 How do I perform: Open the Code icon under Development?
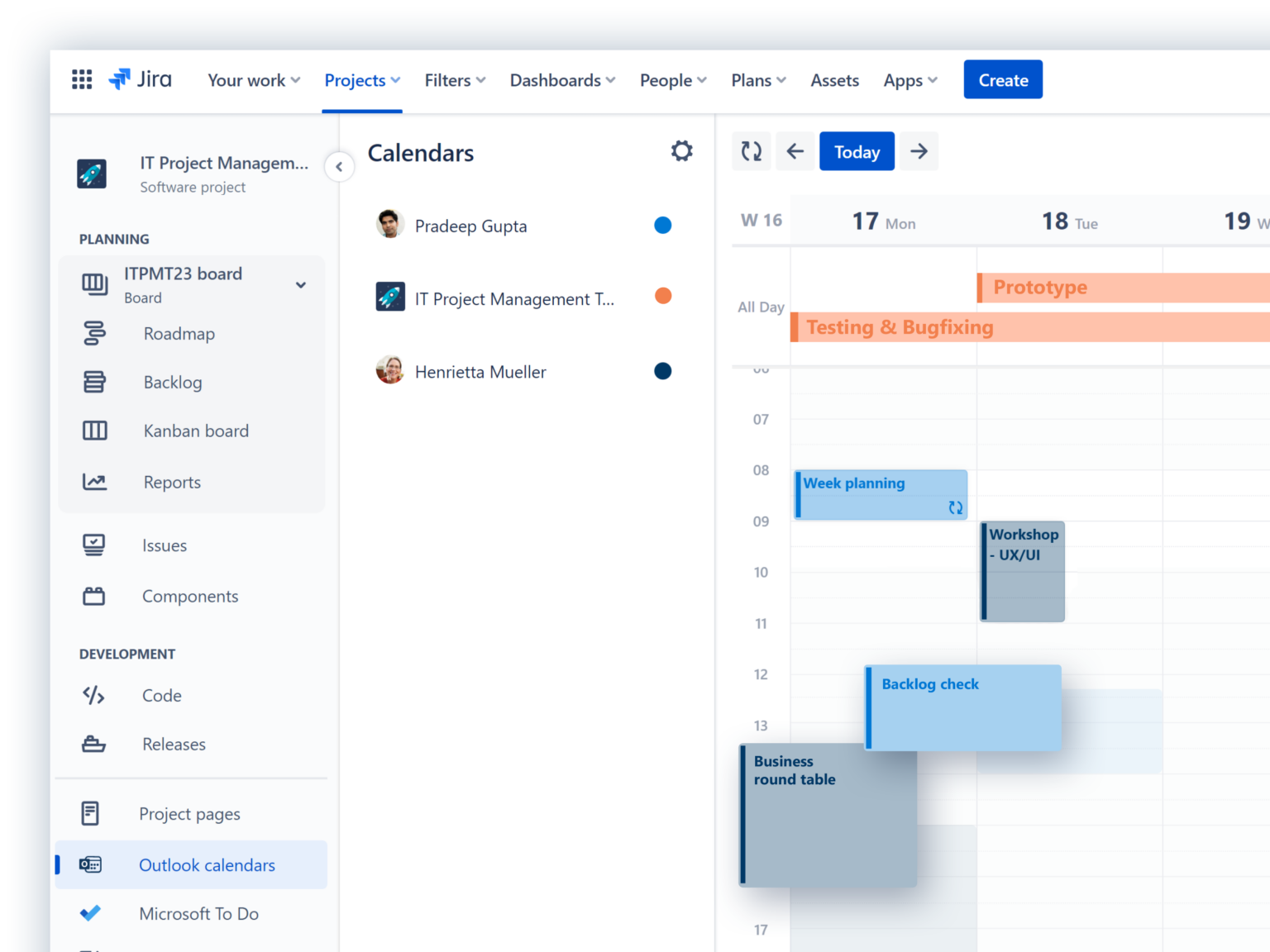(93, 695)
